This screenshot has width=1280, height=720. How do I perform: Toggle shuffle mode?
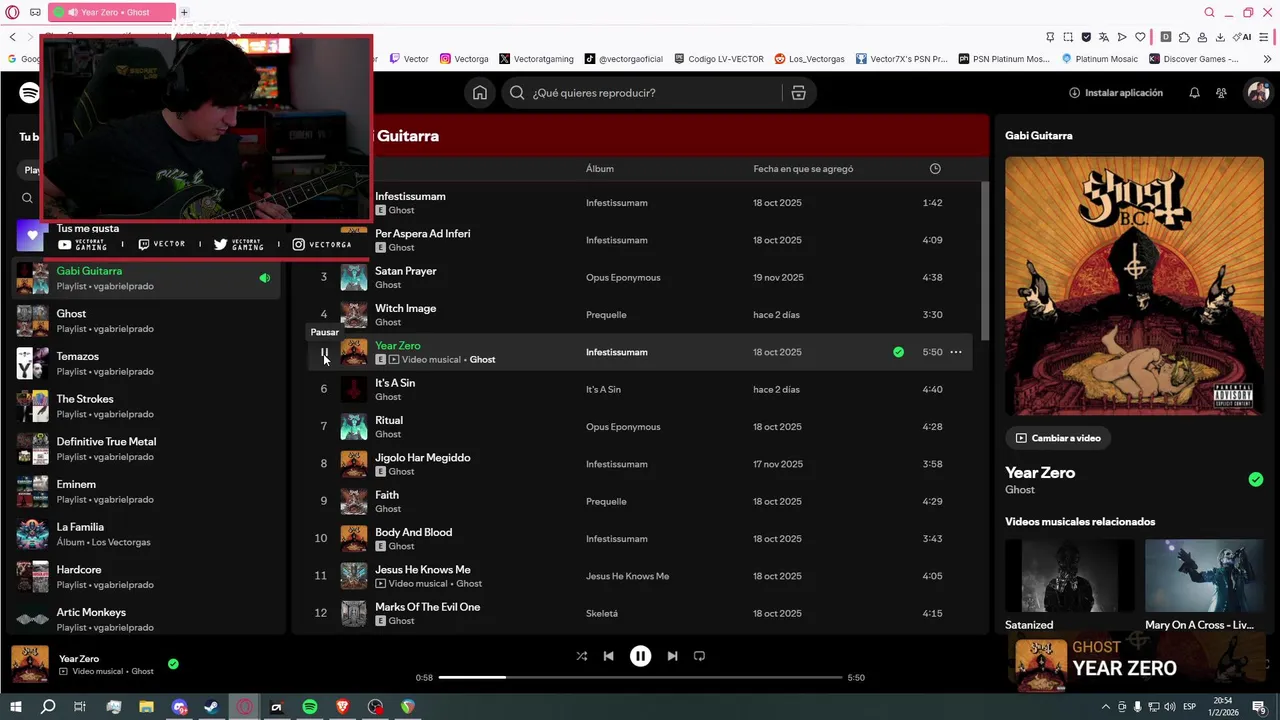(581, 656)
